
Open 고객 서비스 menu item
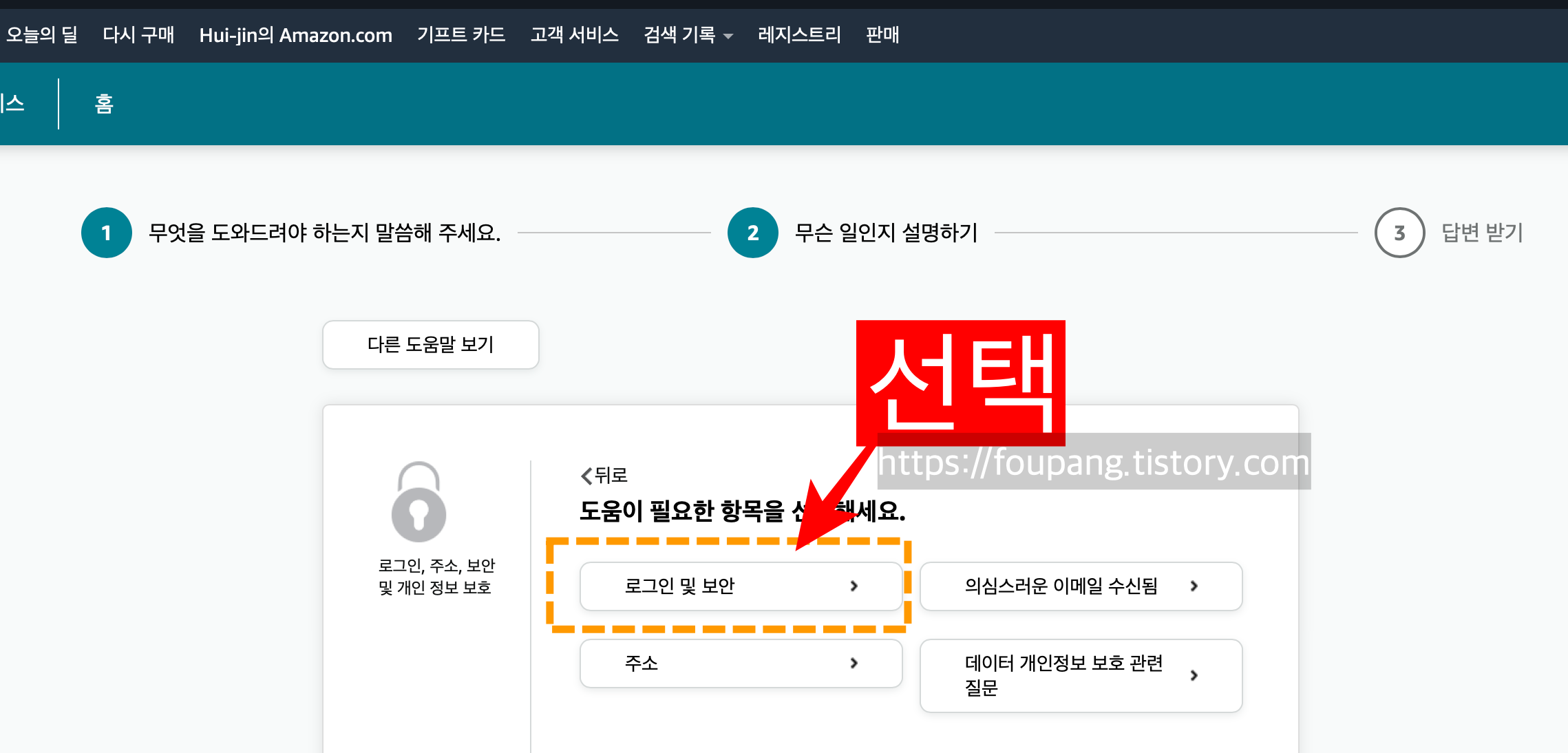pyautogui.click(x=574, y=34)
